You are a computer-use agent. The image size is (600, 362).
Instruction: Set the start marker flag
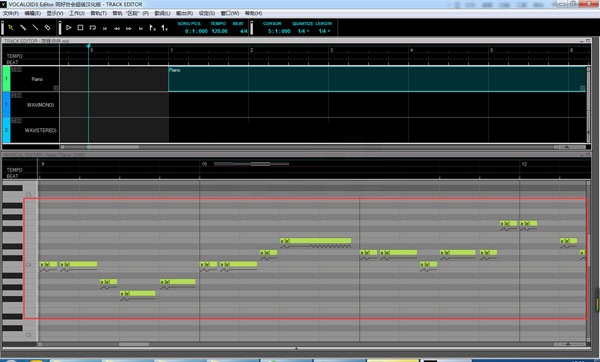152,28
